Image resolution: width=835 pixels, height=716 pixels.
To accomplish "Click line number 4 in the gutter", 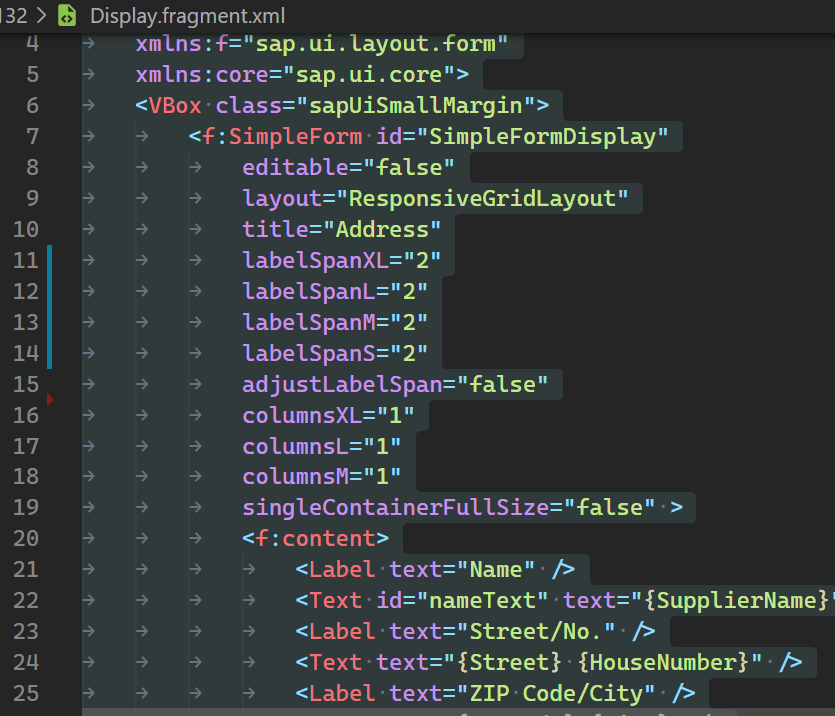I will pyautogui.click(x=32, y=44).
